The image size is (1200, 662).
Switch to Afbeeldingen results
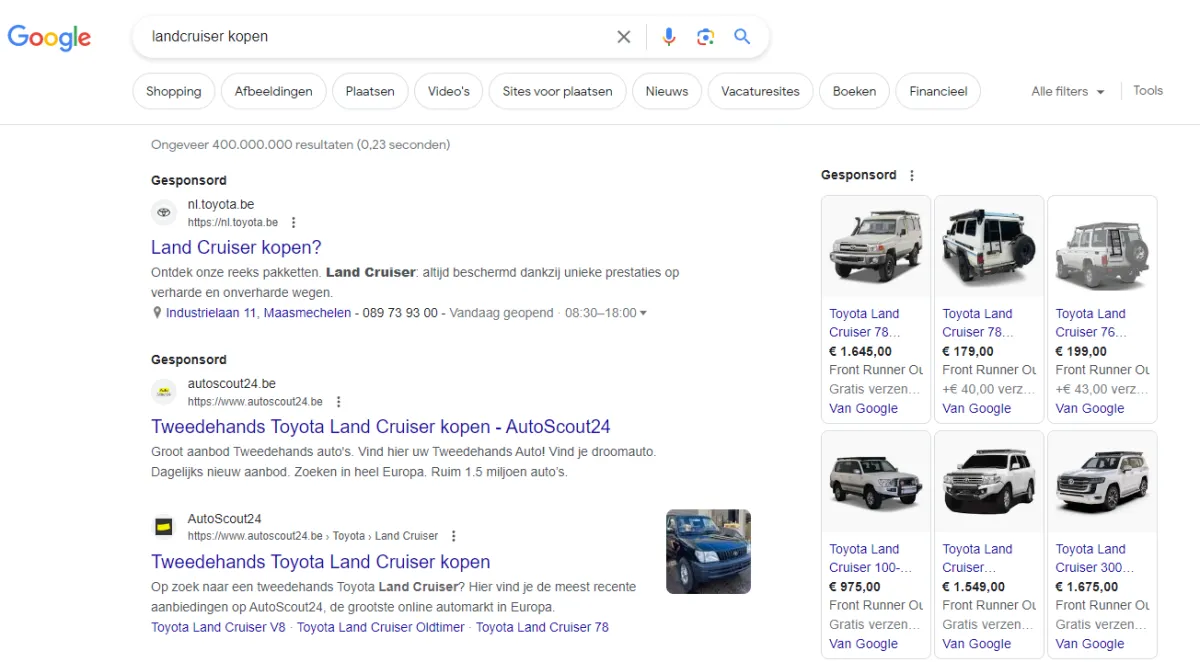click(x=274, y=91)
